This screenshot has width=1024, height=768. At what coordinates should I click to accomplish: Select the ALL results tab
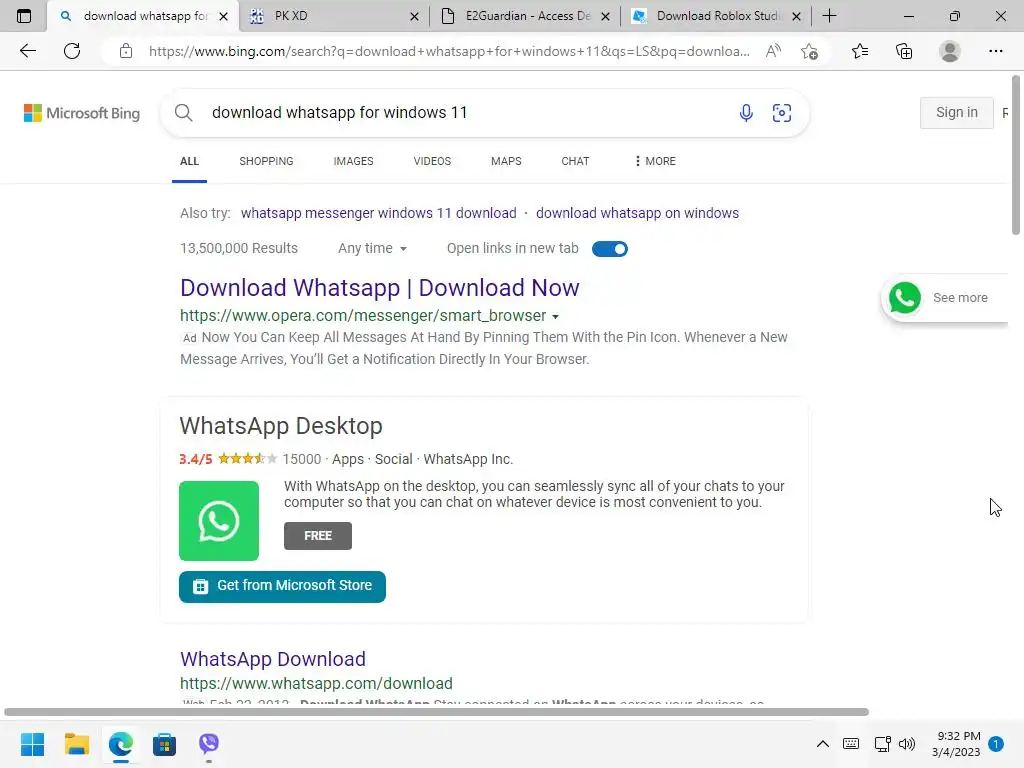189,161
